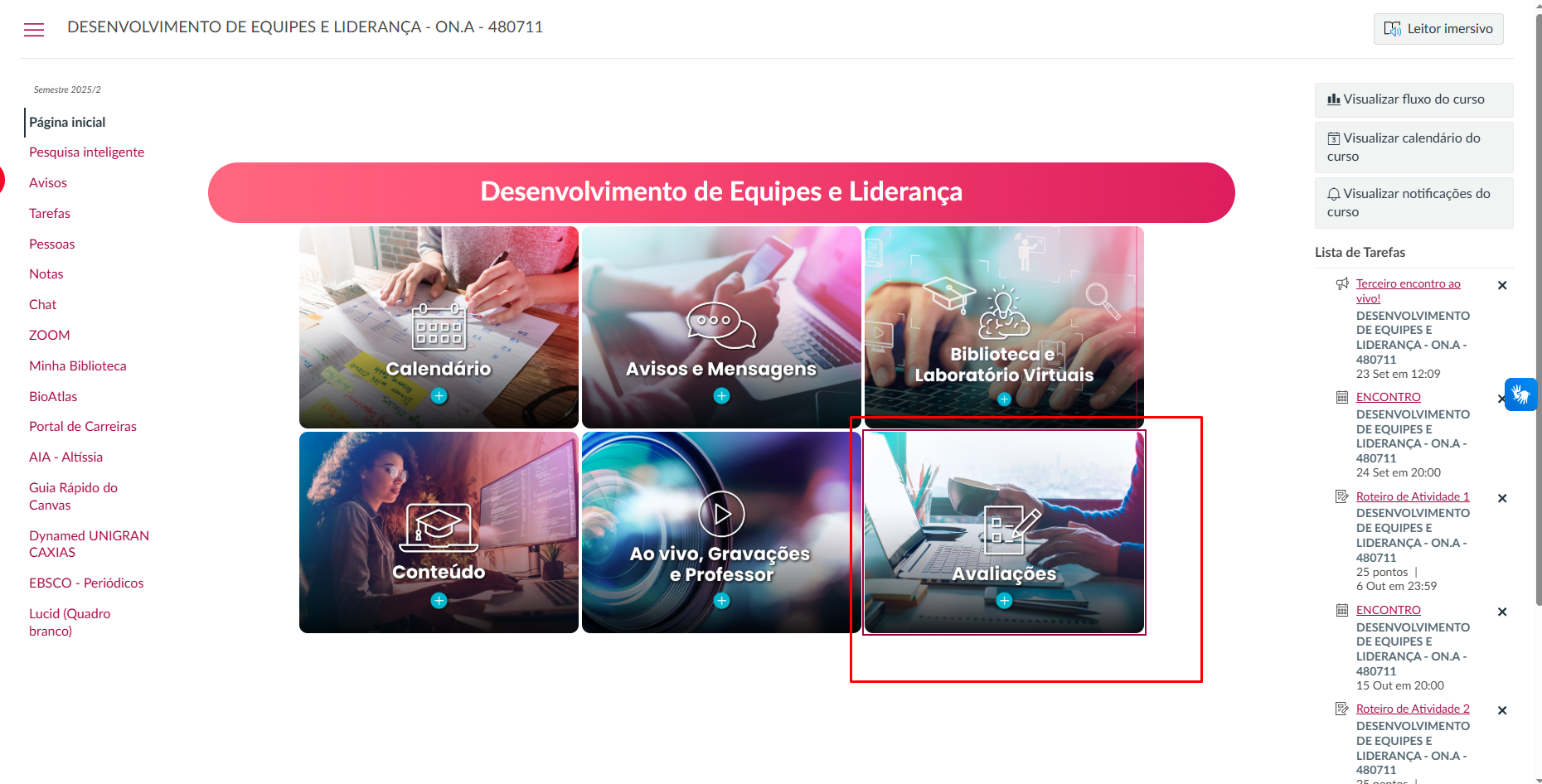Dismiss Terceiro encontro ao vivo task
1542x784 pixels.
click(1502, 285)
